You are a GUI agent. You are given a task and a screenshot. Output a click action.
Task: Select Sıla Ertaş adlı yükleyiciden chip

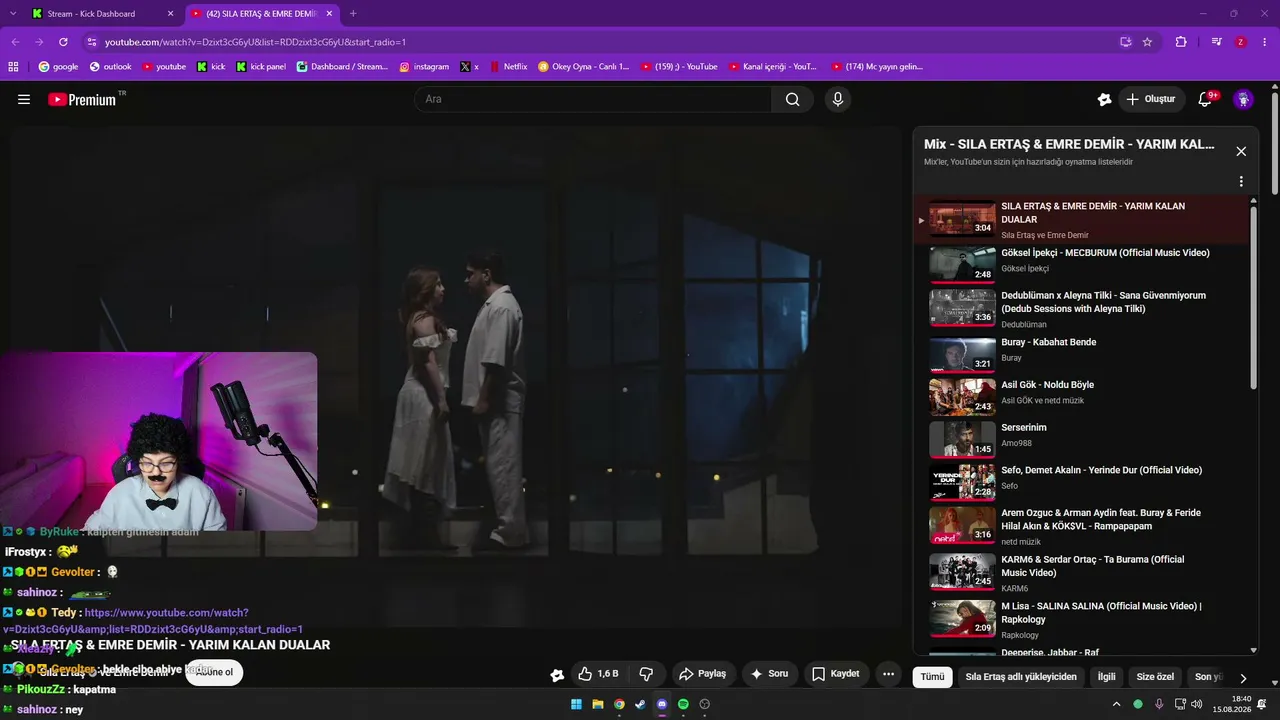(1021, 677)
